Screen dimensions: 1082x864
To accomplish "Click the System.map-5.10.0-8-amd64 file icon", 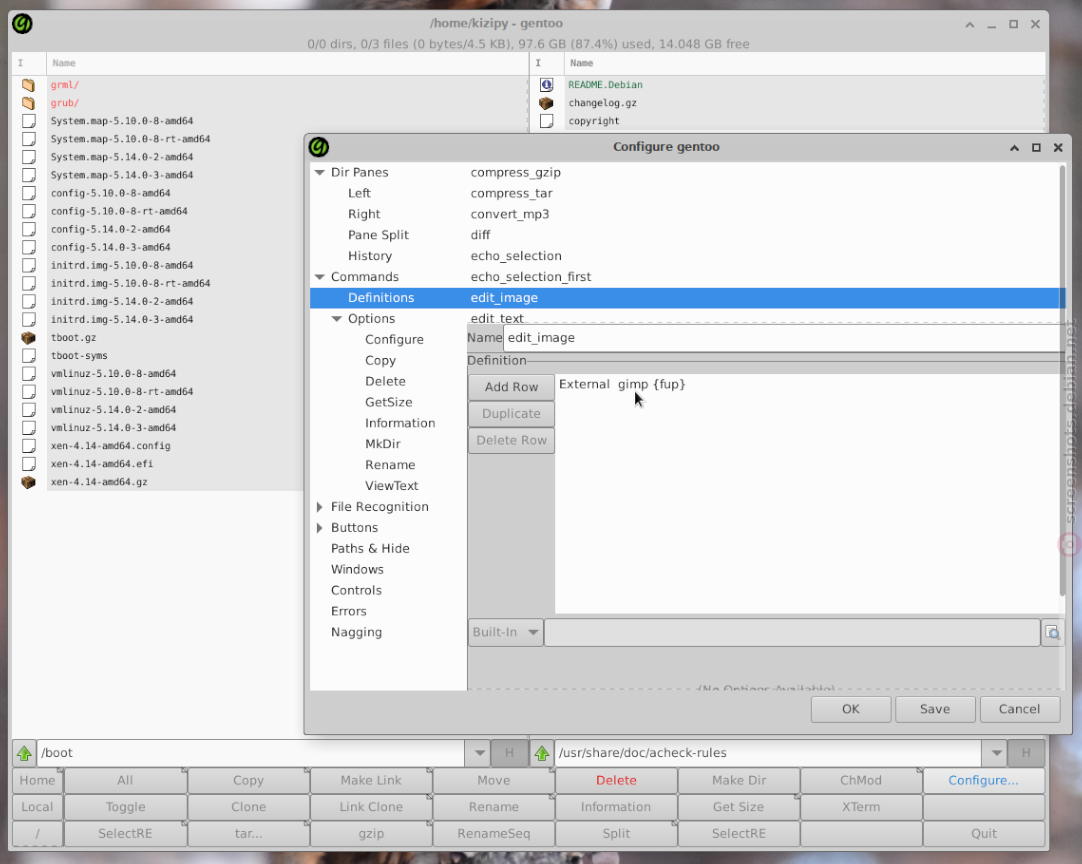I will click(28, 121).
